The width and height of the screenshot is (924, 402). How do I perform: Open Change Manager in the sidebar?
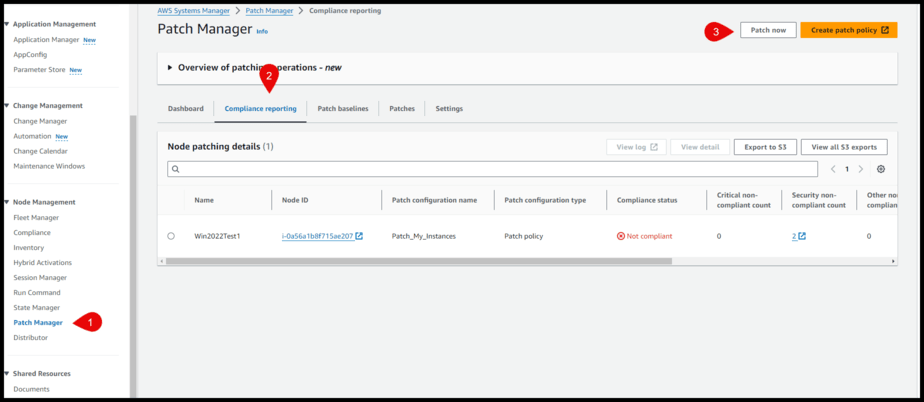point(40,121)
